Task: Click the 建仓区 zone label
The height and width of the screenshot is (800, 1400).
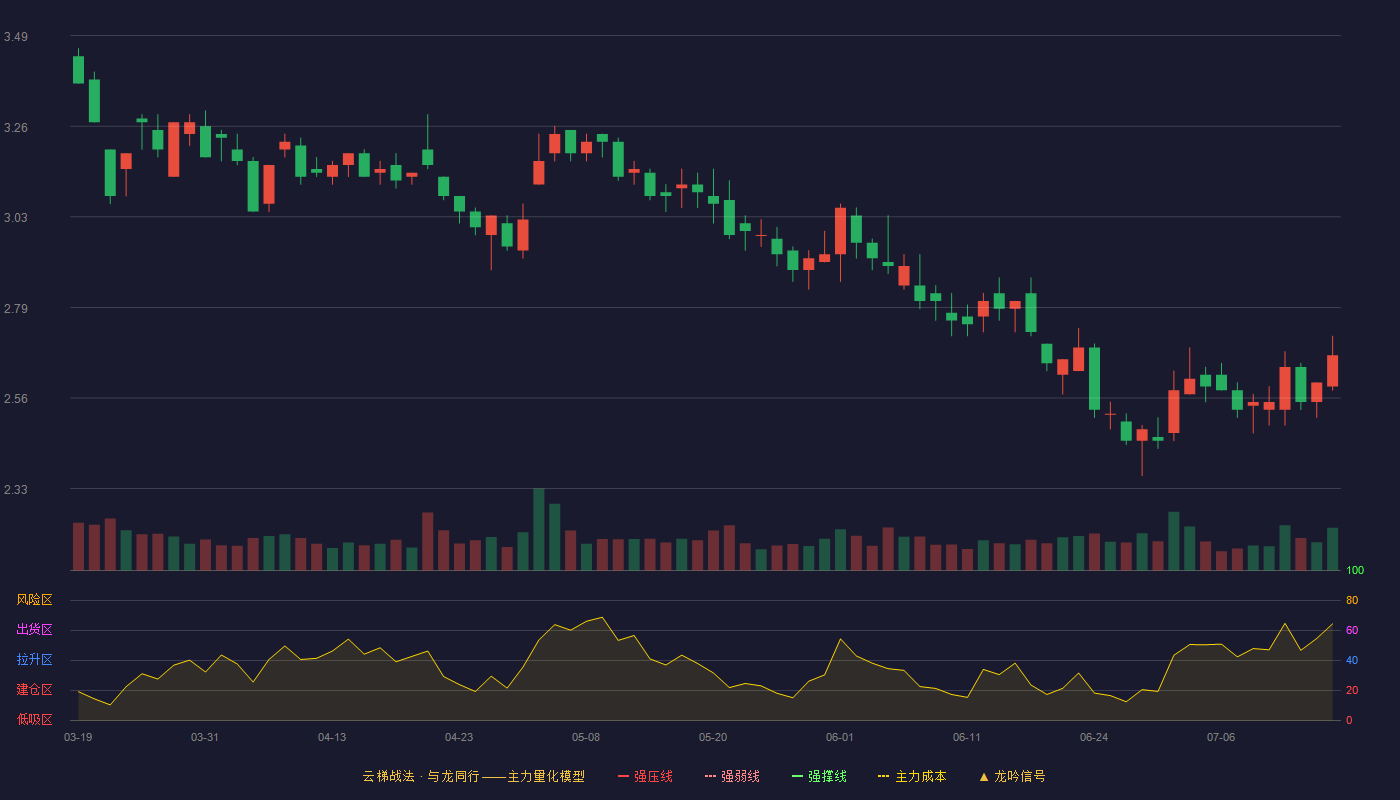Action: tap(34, 690)
